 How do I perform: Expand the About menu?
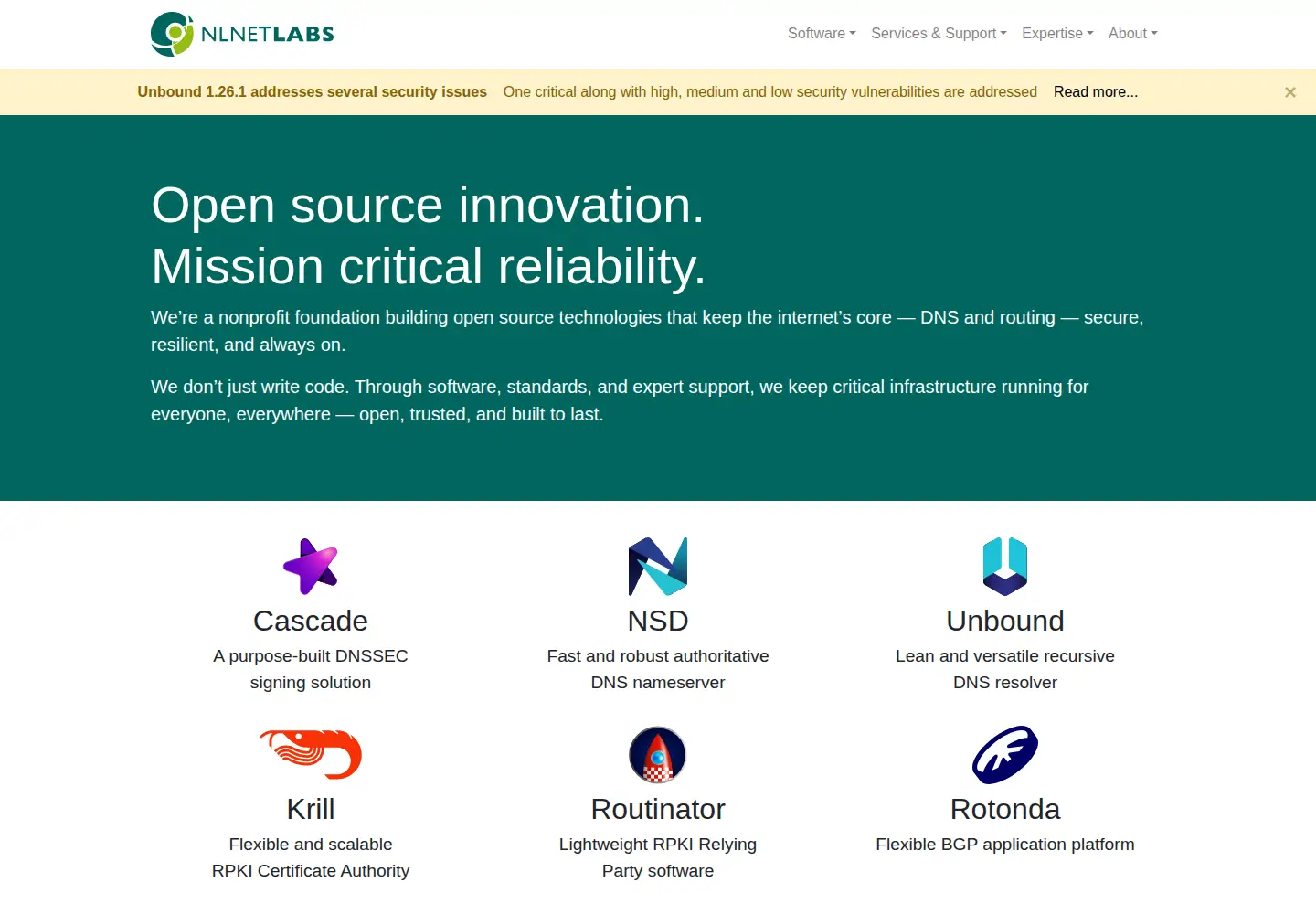click(x=1132, y=33)
